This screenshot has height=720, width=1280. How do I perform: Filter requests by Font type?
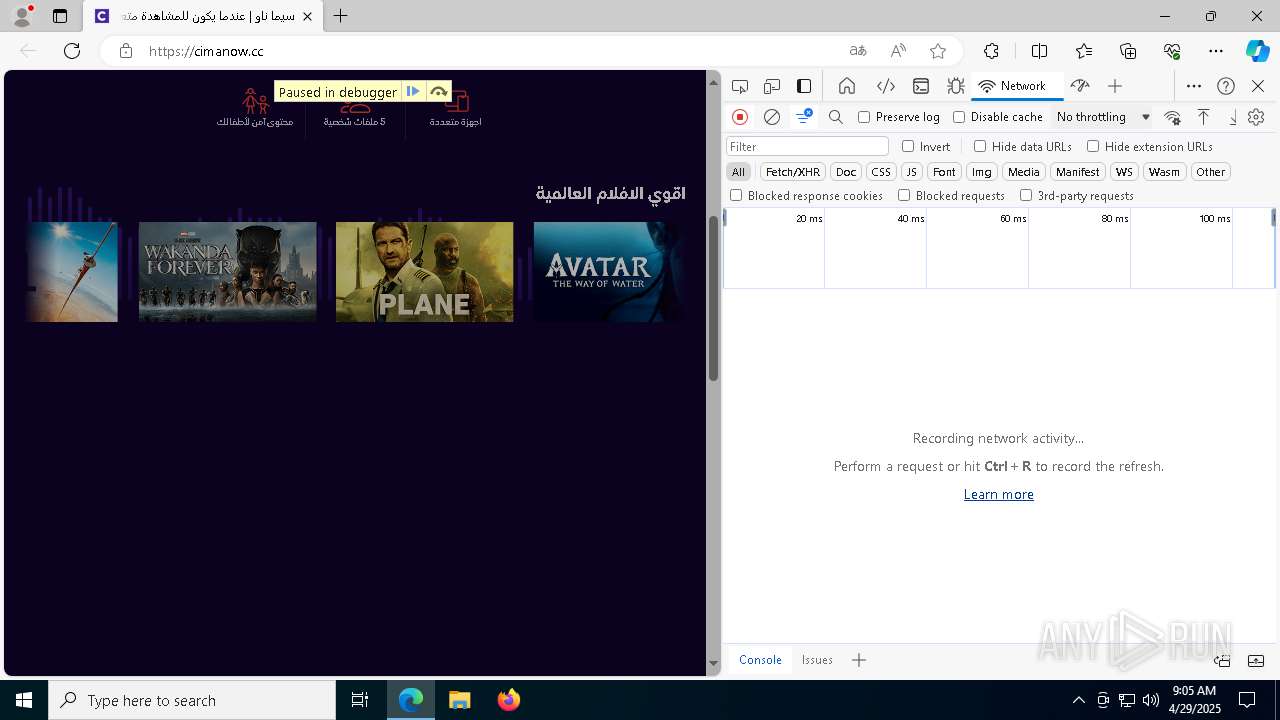click(x=944, y=172)
